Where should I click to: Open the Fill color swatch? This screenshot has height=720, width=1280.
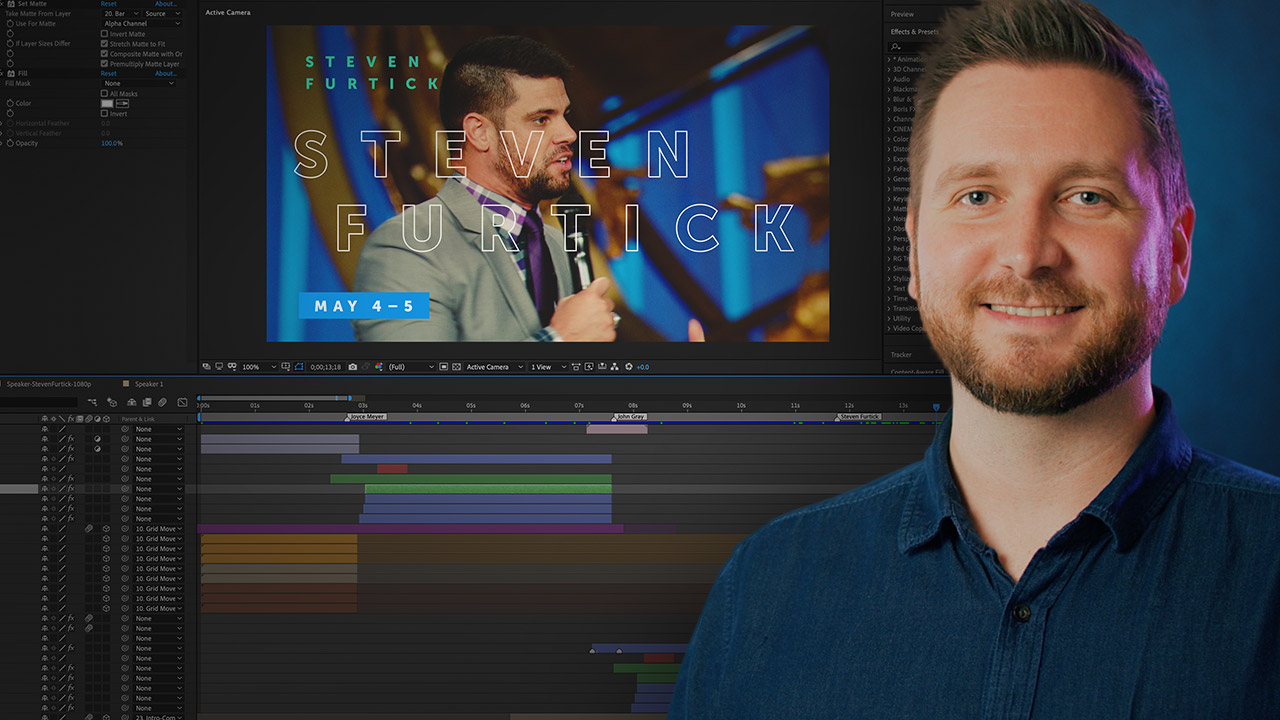tap(108, 103)
